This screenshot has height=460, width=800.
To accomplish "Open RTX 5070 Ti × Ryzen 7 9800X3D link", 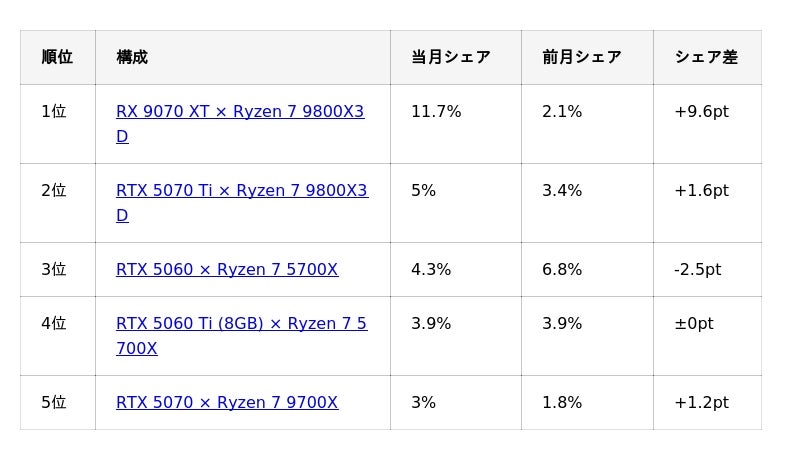I will [241, 191].
